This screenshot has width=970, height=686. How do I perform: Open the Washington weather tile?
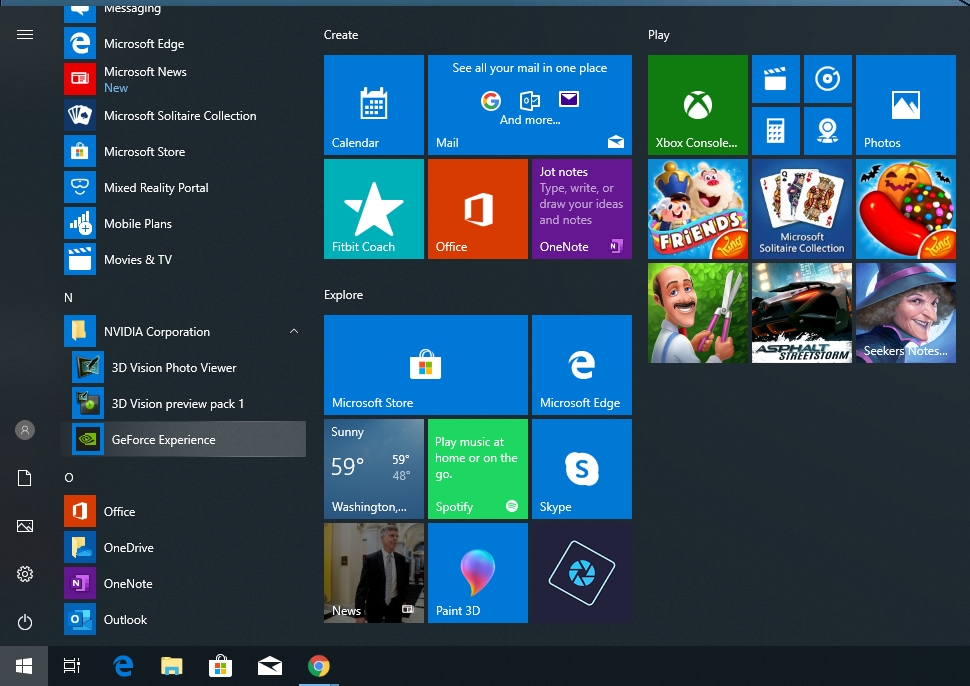[374, 469]
